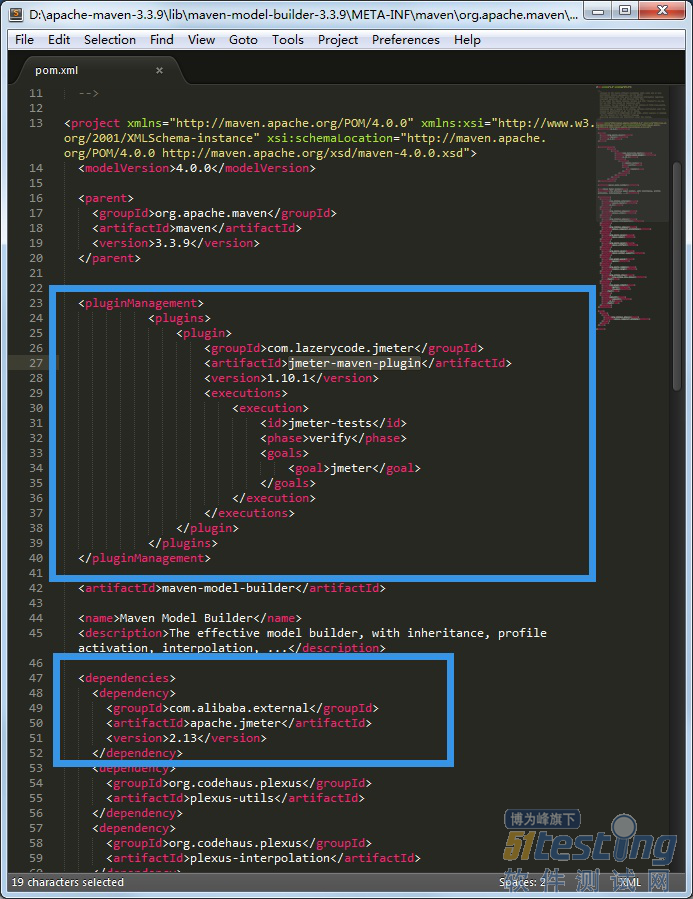
Task: Click the opening parent tag on line 16
Action: point(106,198)
